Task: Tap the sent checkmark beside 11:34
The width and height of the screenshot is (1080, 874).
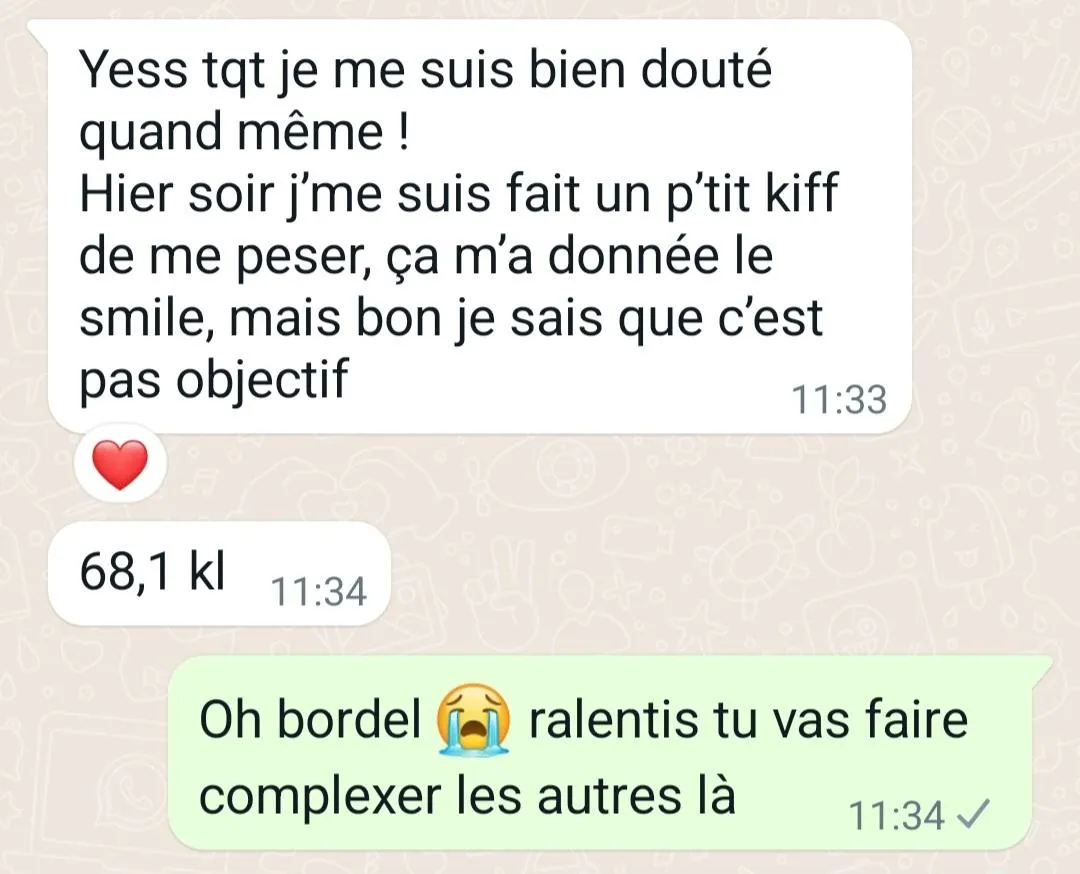Action: 973,814
